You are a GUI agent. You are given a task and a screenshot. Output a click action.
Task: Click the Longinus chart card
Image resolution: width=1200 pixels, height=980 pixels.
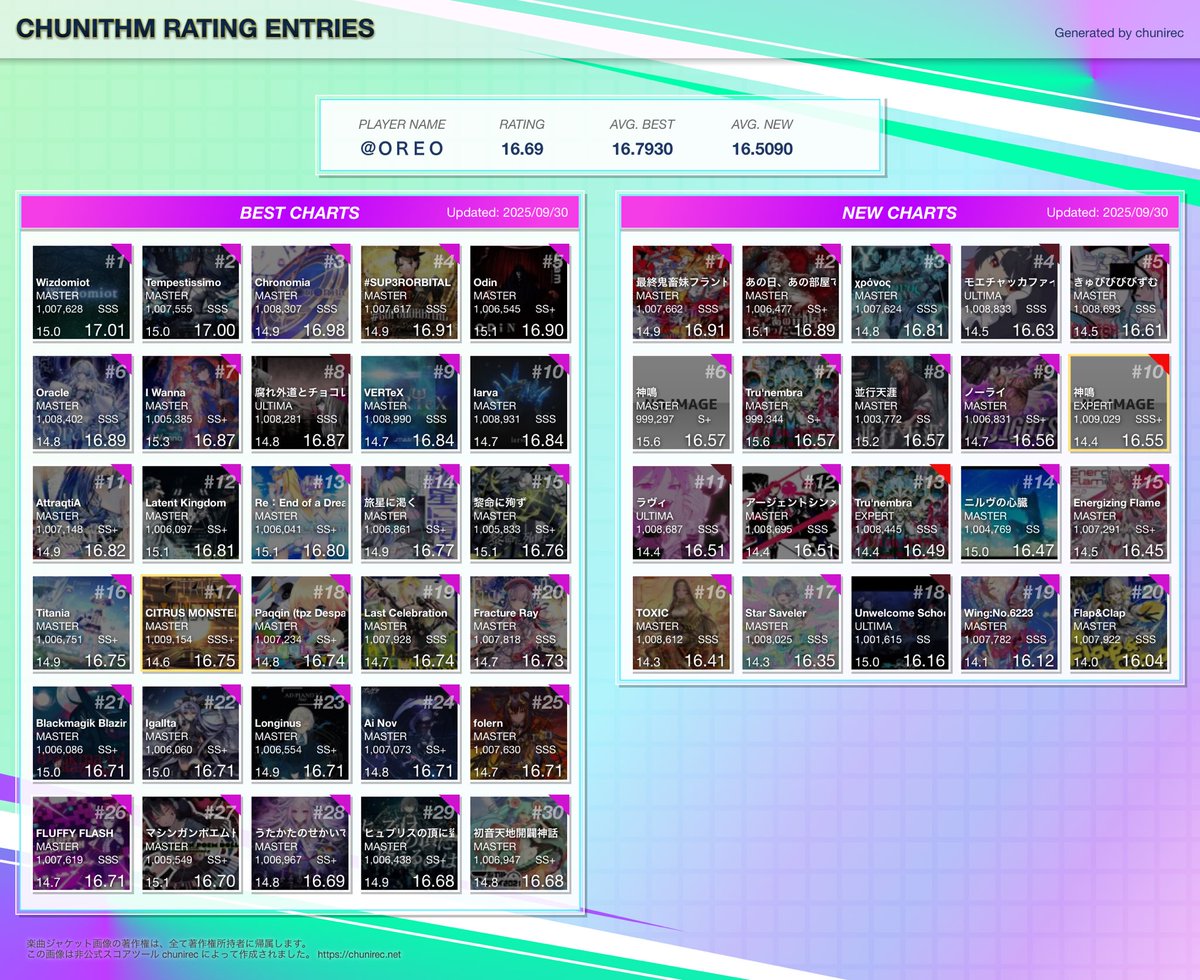tap(301, 733)
